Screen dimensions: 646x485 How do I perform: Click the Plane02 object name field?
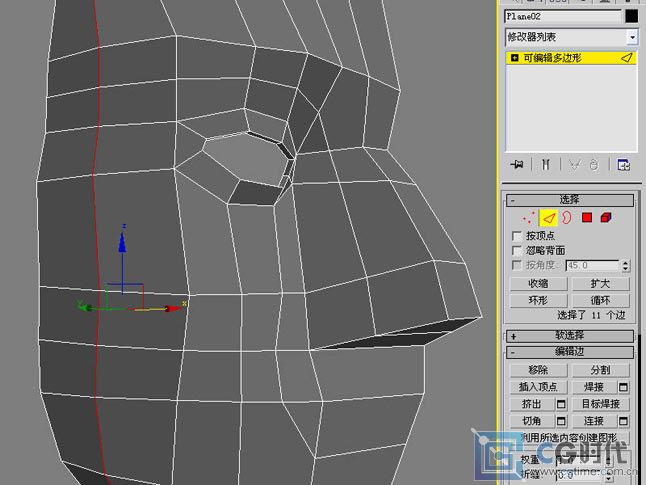(x=561, y=16)
